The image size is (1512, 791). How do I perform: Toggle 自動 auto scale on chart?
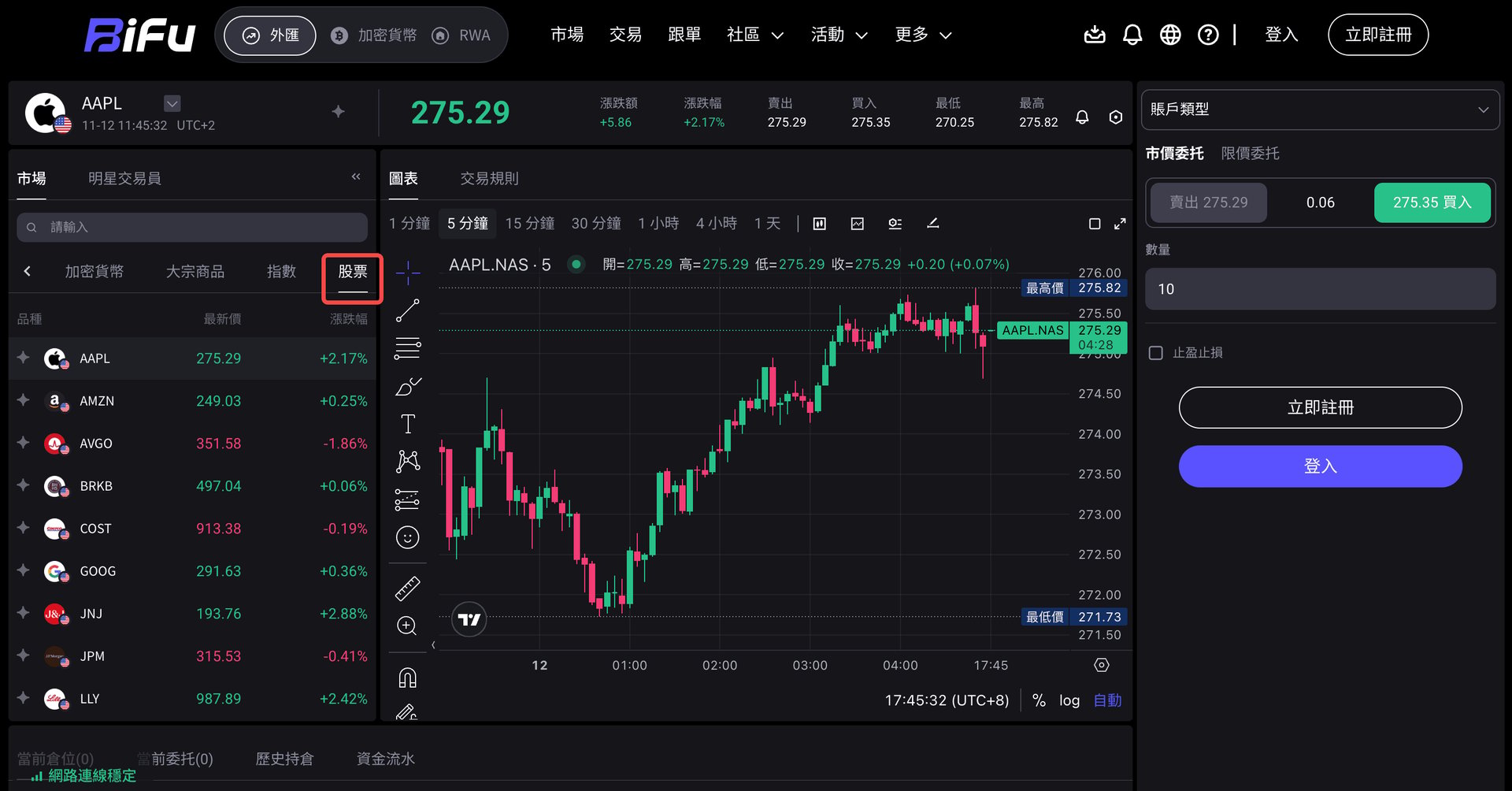(1107, 700)
